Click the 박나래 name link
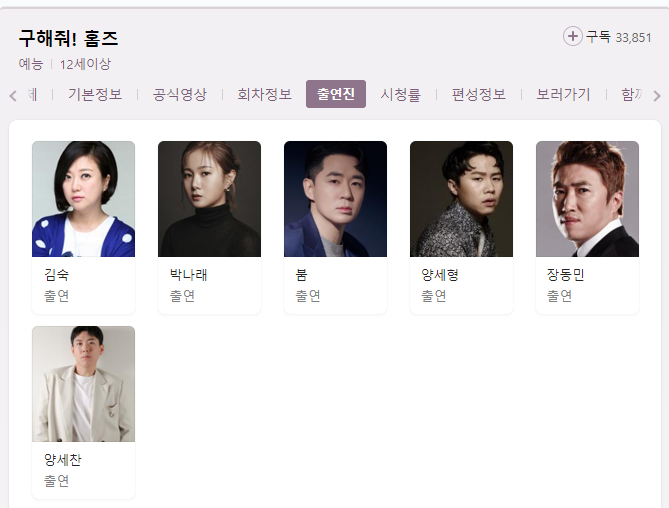This screenshot has height=508, width=669. pos(189,275)
